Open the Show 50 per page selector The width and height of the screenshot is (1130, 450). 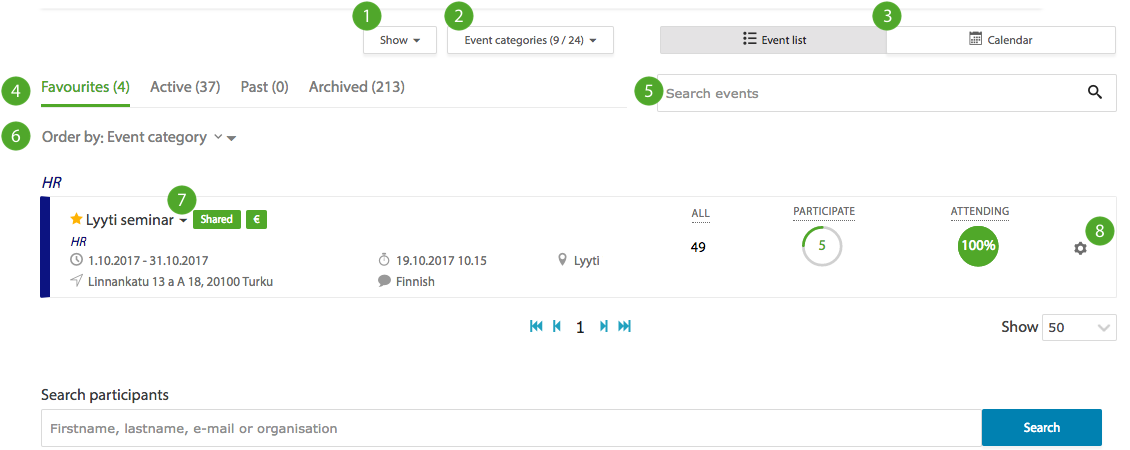click(1080, 327)
